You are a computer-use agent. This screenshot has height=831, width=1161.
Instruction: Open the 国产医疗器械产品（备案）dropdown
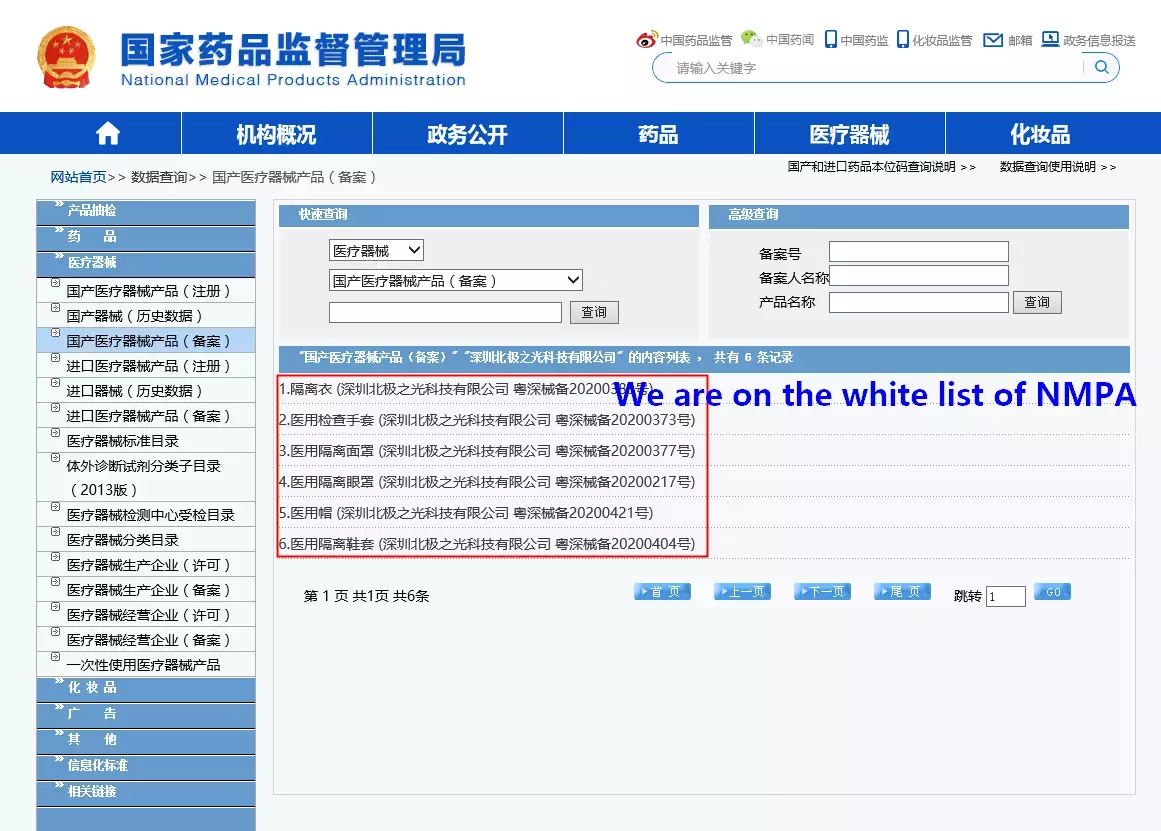pos(455,280)
